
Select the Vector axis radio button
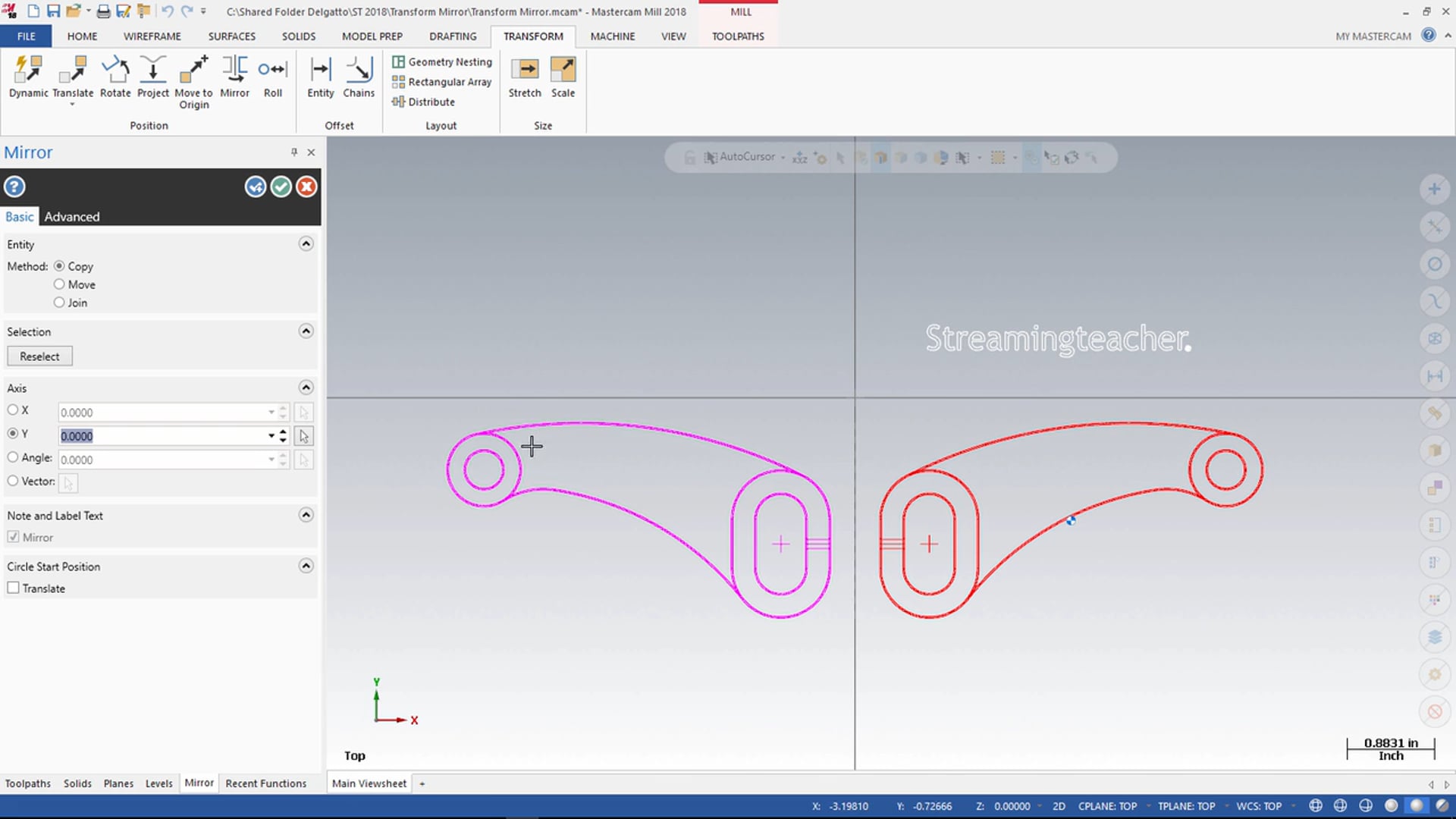13,481
